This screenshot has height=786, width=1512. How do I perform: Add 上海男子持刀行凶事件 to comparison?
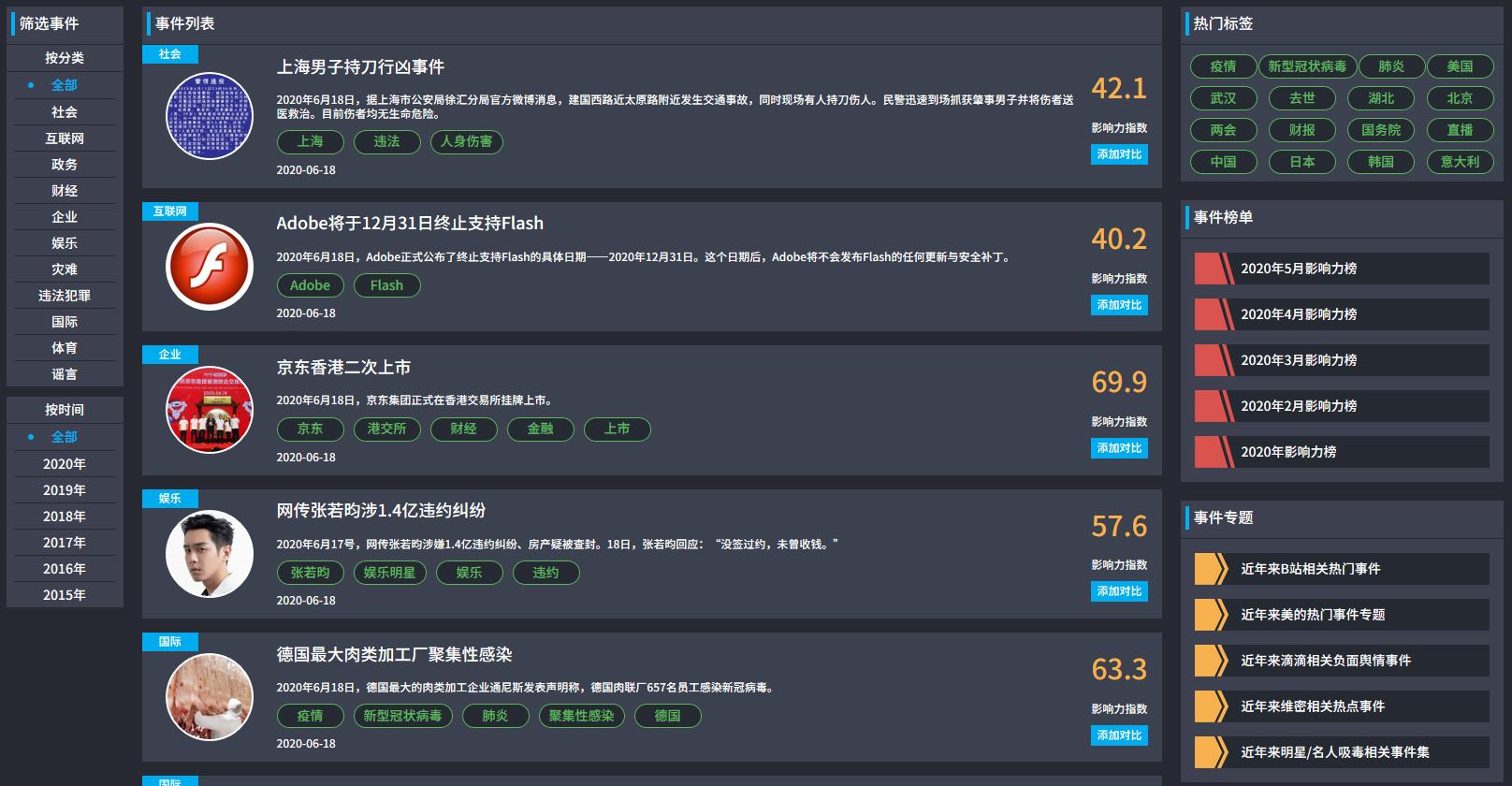point(1119,154)
